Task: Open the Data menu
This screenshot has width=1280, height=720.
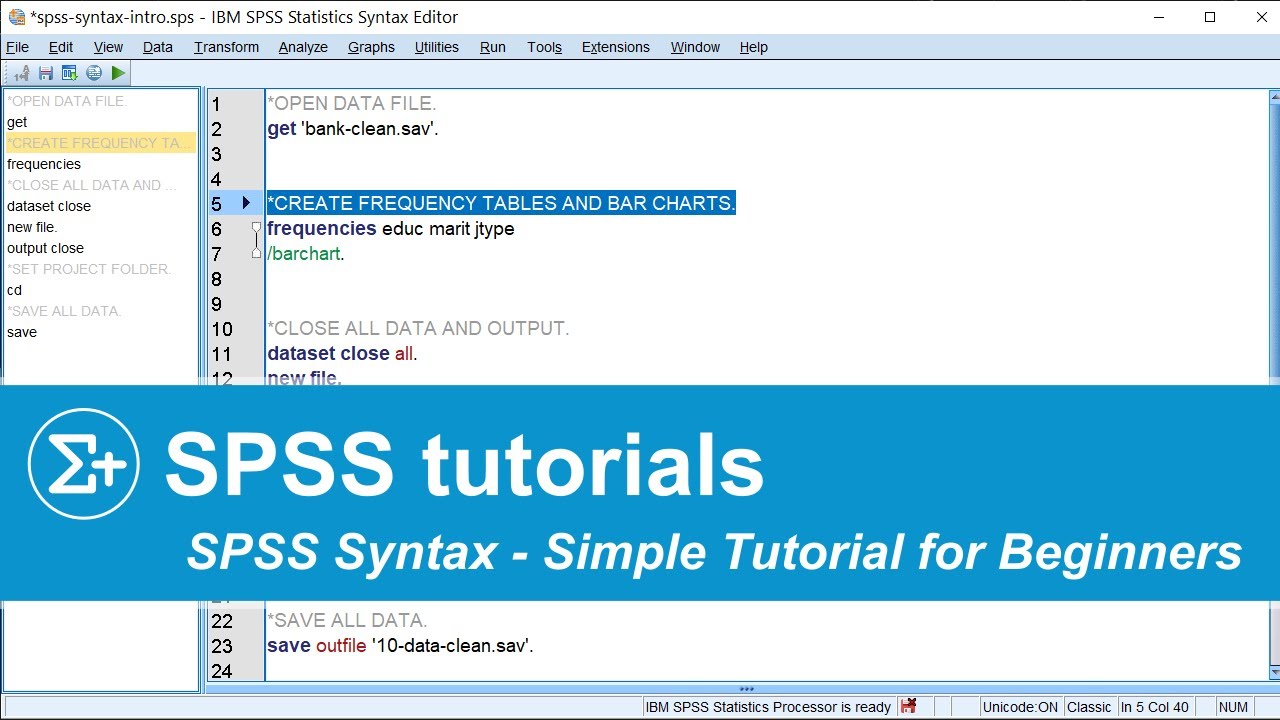Action: tap(158, 47)
